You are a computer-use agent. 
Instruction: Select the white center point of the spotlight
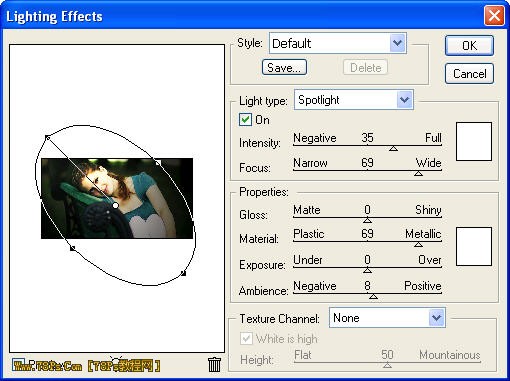point(115,205)
